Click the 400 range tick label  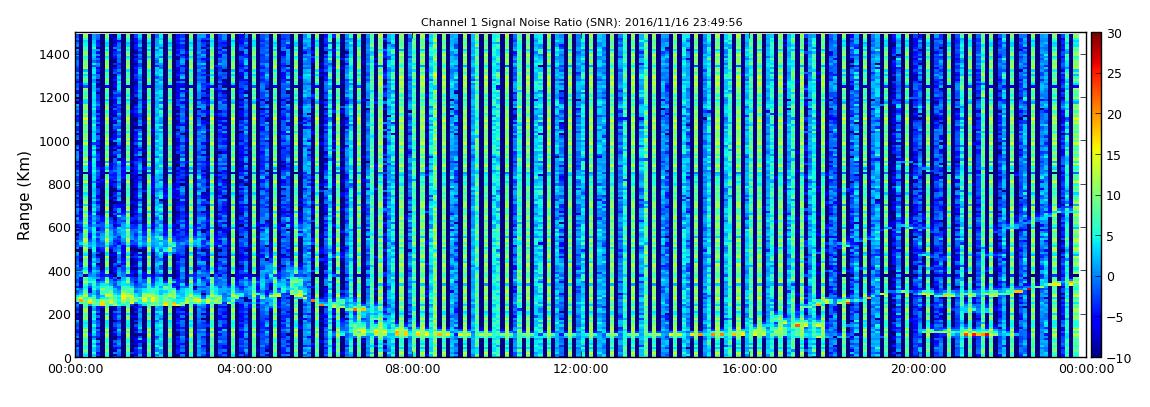pyautogui.click(x=59, y=271)
